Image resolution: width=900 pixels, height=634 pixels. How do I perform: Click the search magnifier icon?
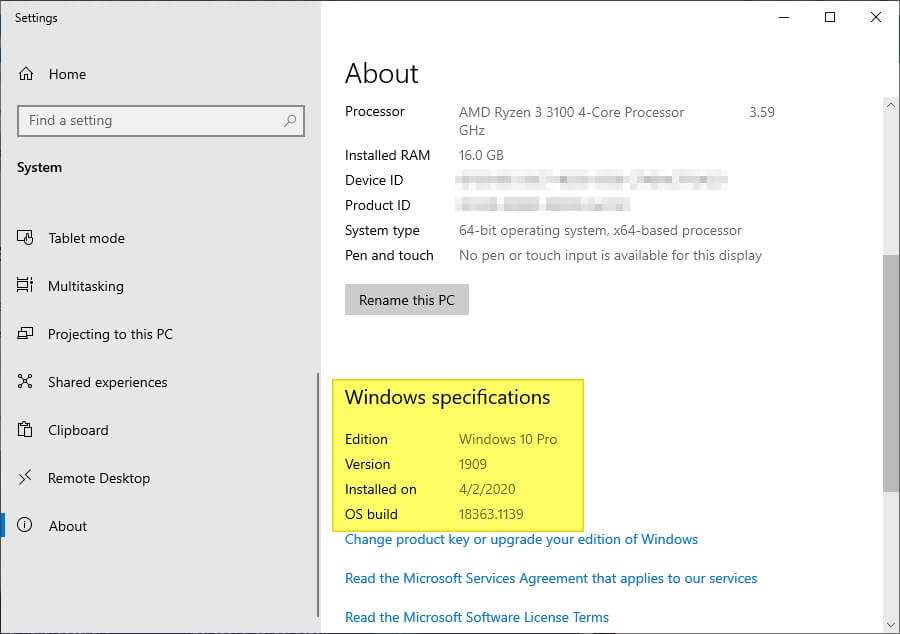pyautogui.click(x=290, y=120)
